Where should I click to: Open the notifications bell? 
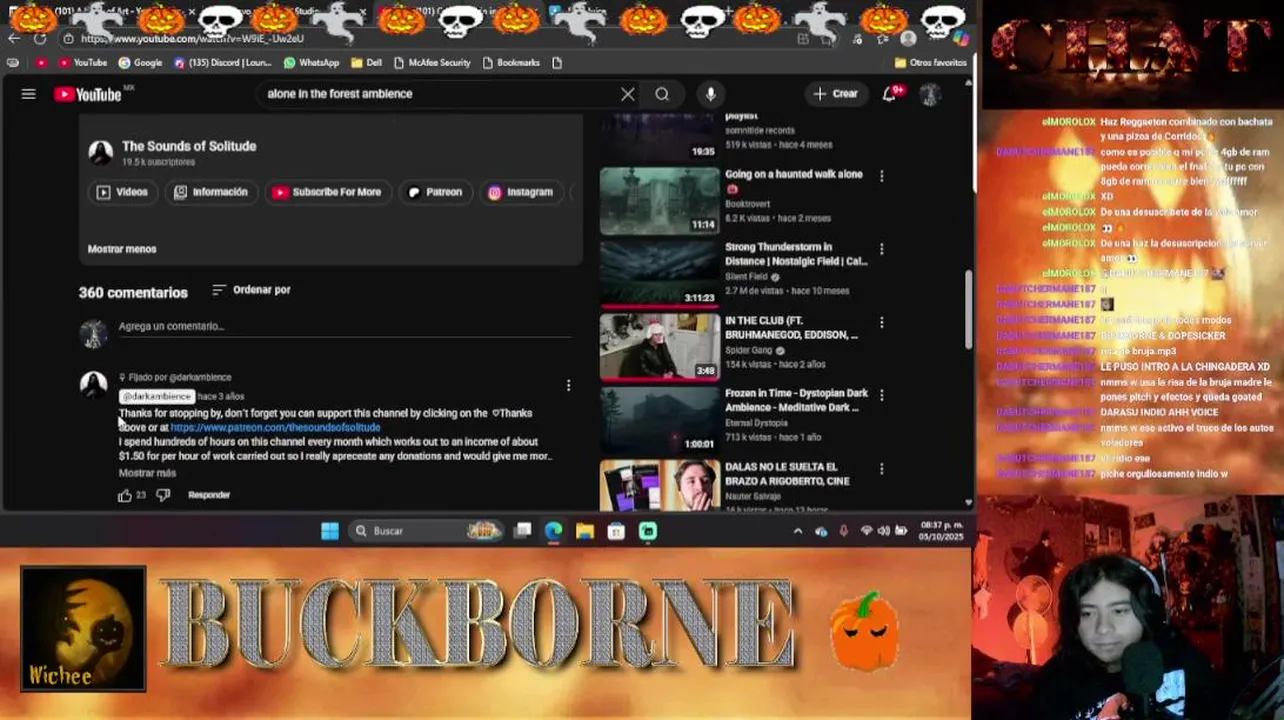point(890,94)
